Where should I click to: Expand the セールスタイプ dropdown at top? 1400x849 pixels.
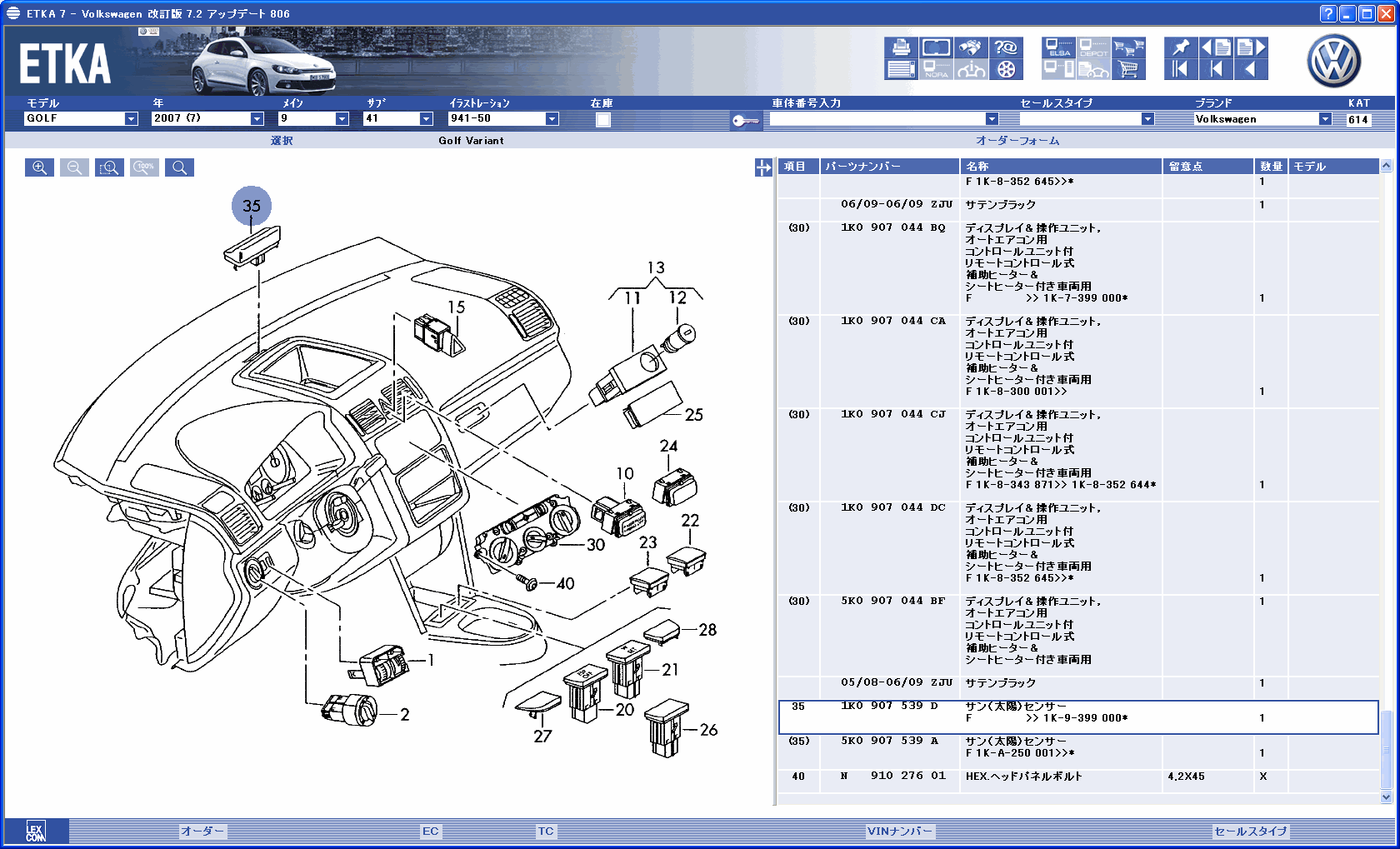(1147, 119)
